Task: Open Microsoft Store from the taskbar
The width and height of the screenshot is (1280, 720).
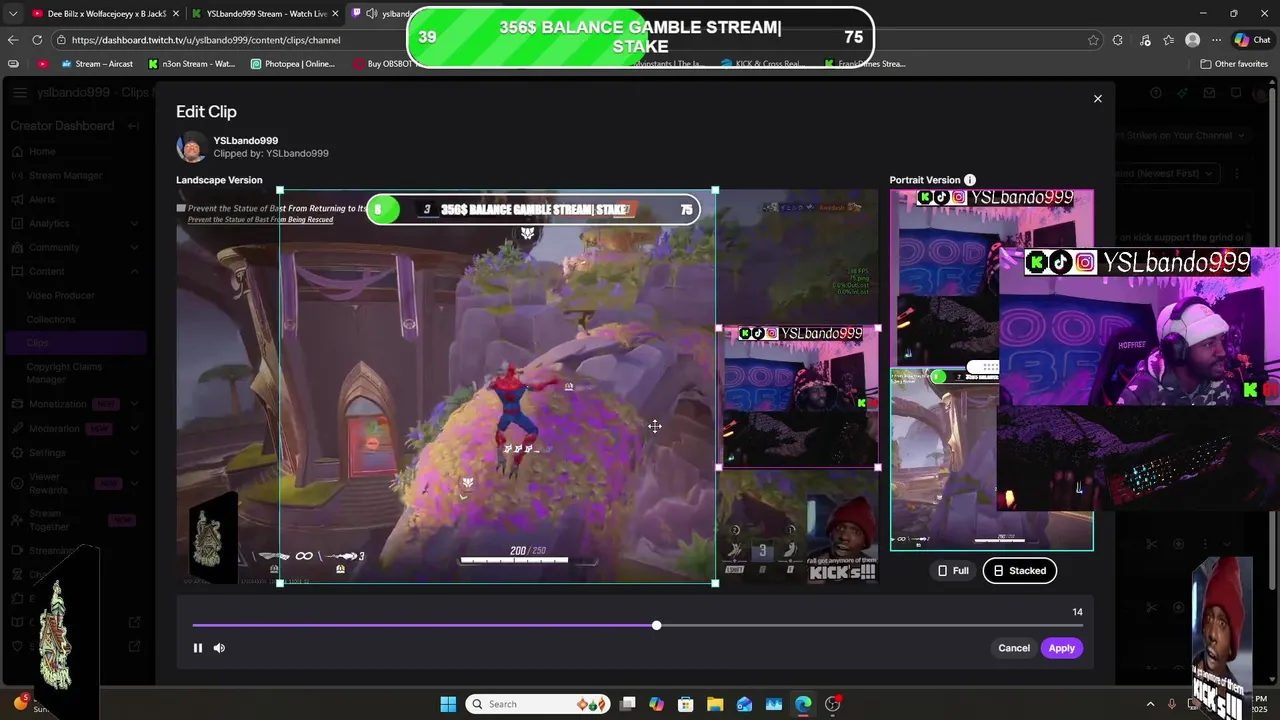Action: click(x=685, y=704)
